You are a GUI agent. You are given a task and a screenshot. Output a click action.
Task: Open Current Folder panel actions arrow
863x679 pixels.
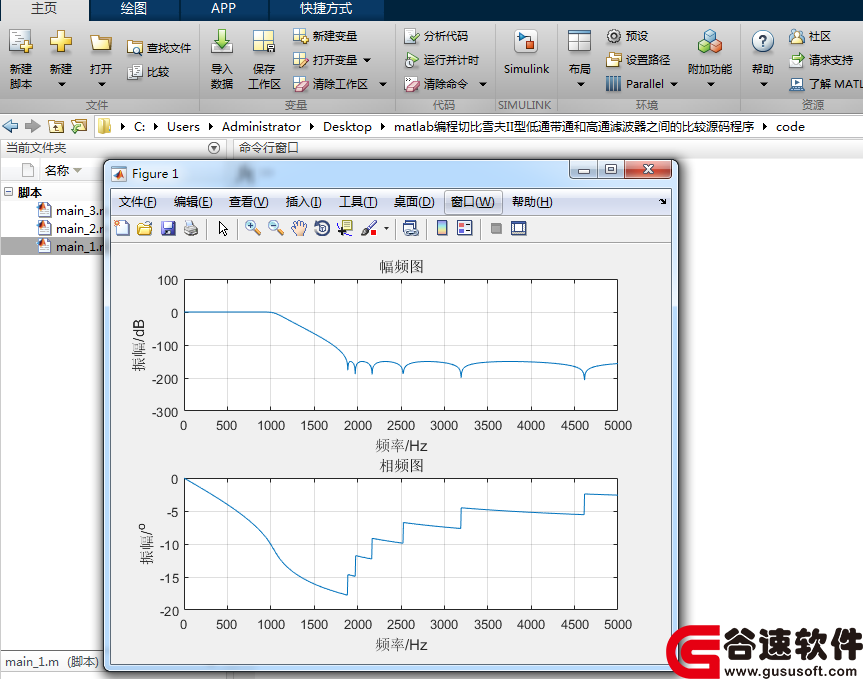coord(214,148)
